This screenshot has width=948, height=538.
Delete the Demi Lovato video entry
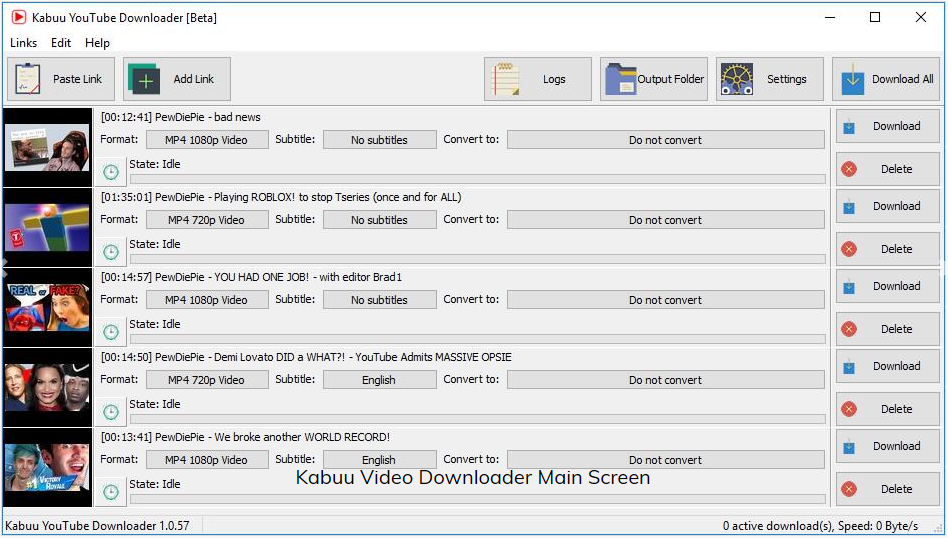pyautogui.click(x=888, y=409)
